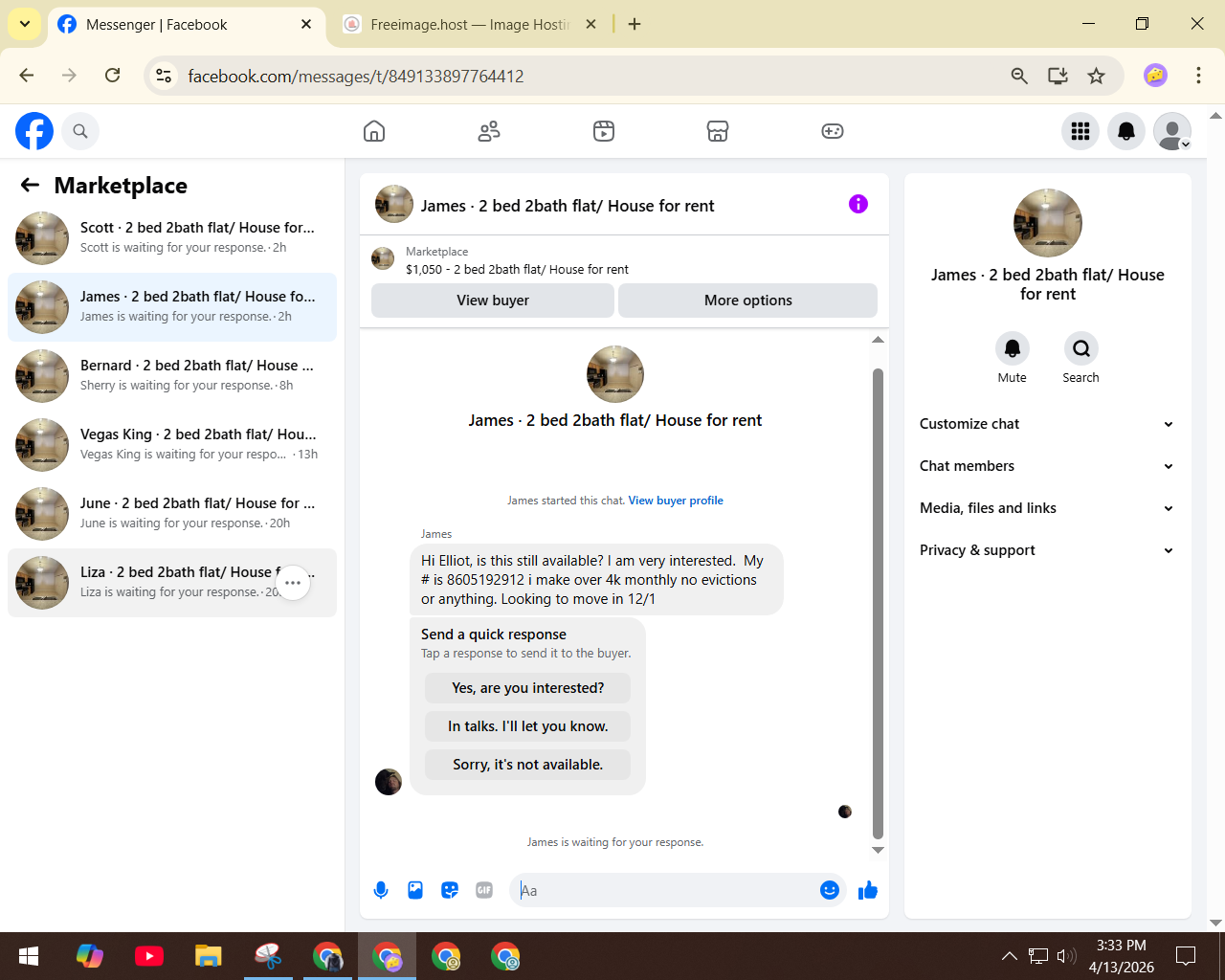
Task: Click the browser address bar URL
Action: 356,77
